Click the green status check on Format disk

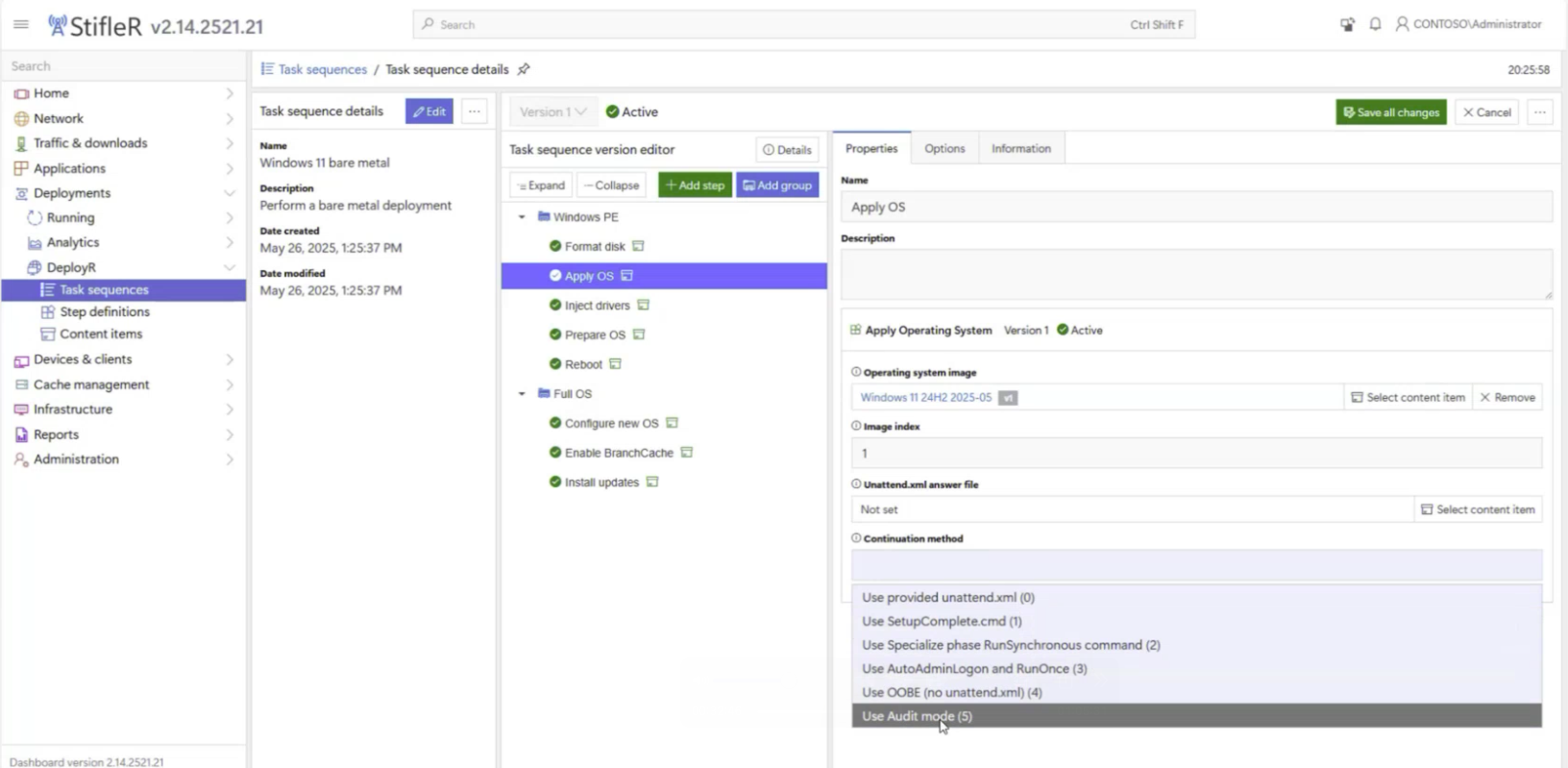(x=555, y=246)
